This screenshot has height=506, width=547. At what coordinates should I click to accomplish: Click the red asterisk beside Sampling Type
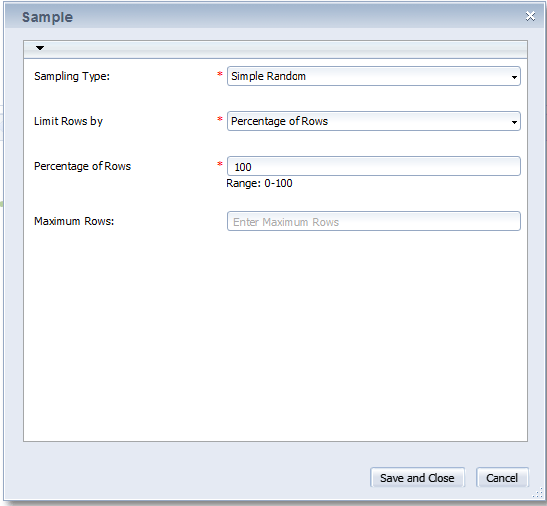(220, 74)
